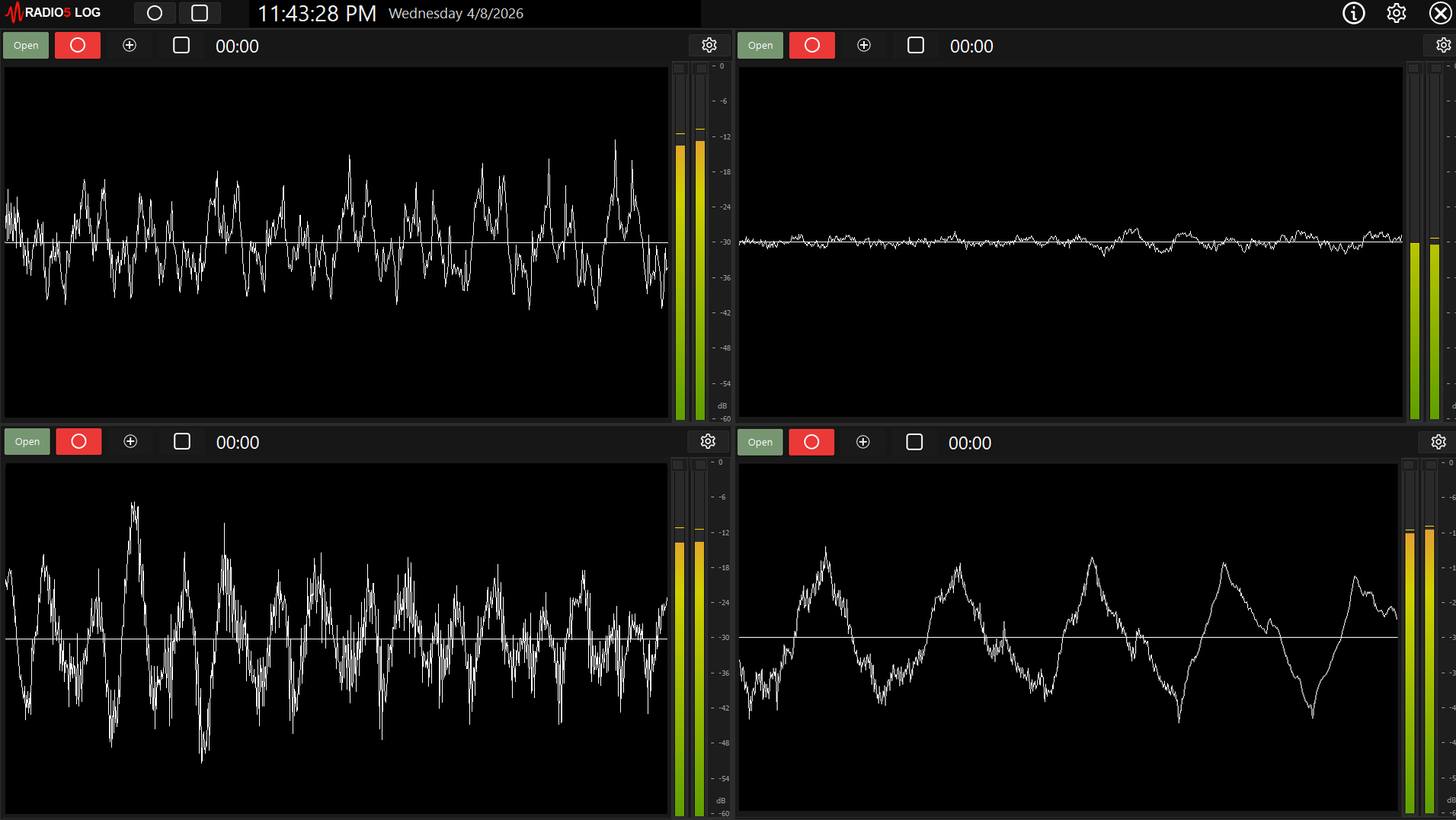Image resolution: width=1456 pixels, height=820 pixels.
Task: Start recording on the top-left channel
Action: coord(78,46)
